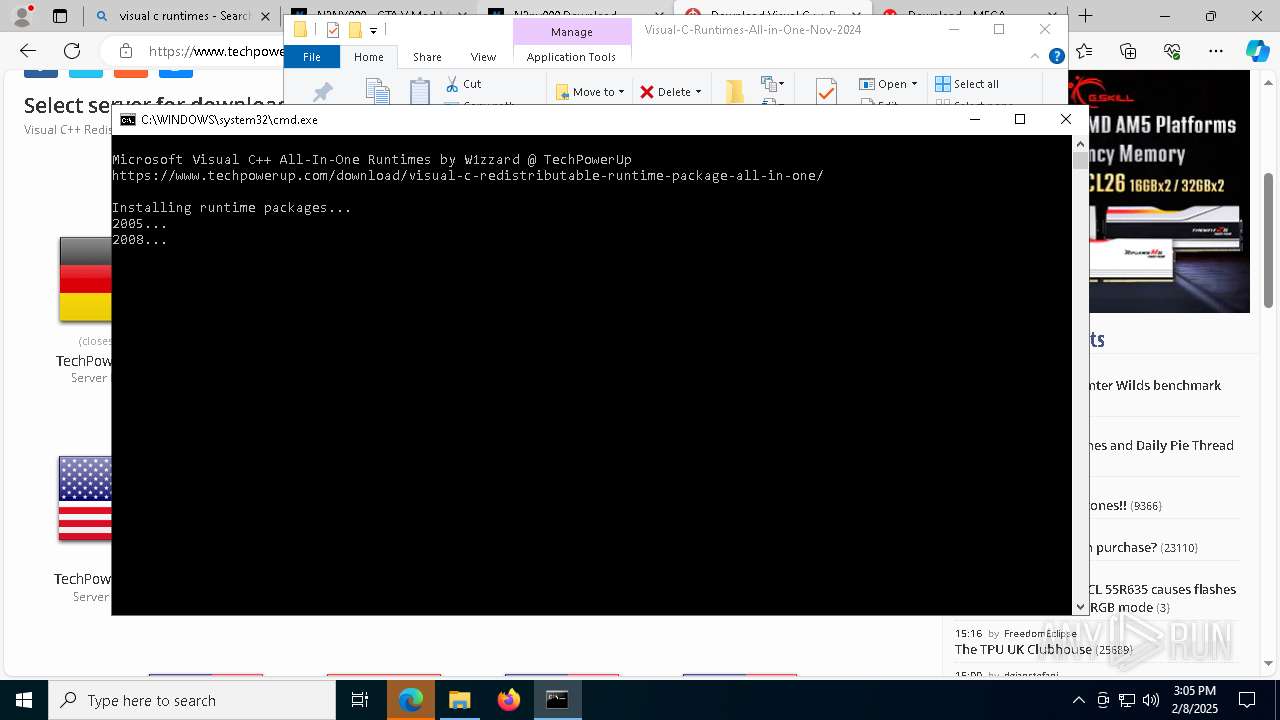1280x720 pixels.
Task: Show hidden tray icons chevron
Action: (1078, 700)
